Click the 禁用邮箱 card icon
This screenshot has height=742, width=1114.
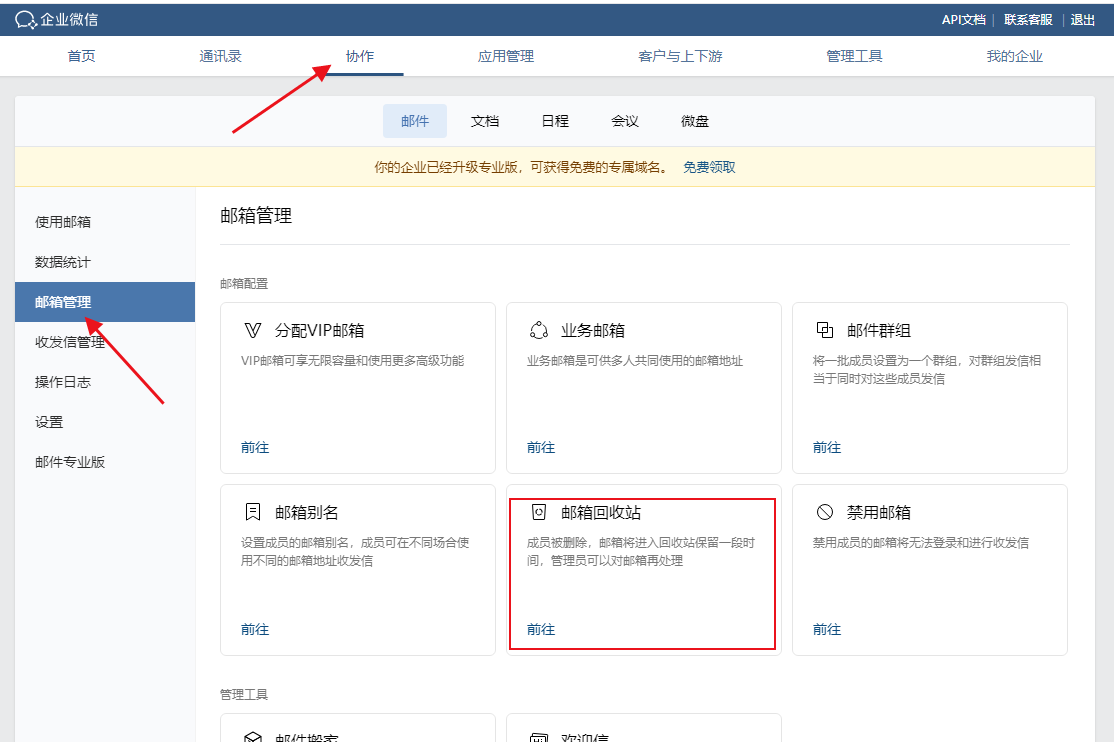pyautogui.click(x=825, y=512)
